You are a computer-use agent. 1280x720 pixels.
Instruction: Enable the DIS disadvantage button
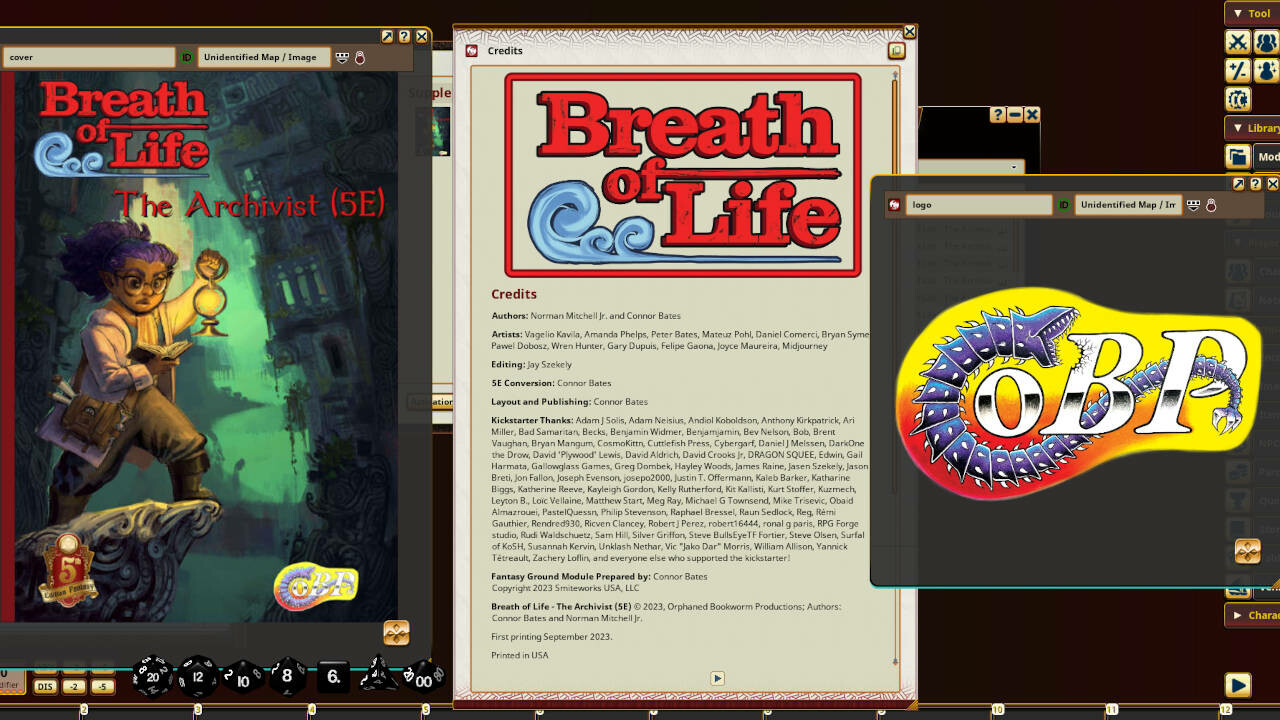point(44,686)
